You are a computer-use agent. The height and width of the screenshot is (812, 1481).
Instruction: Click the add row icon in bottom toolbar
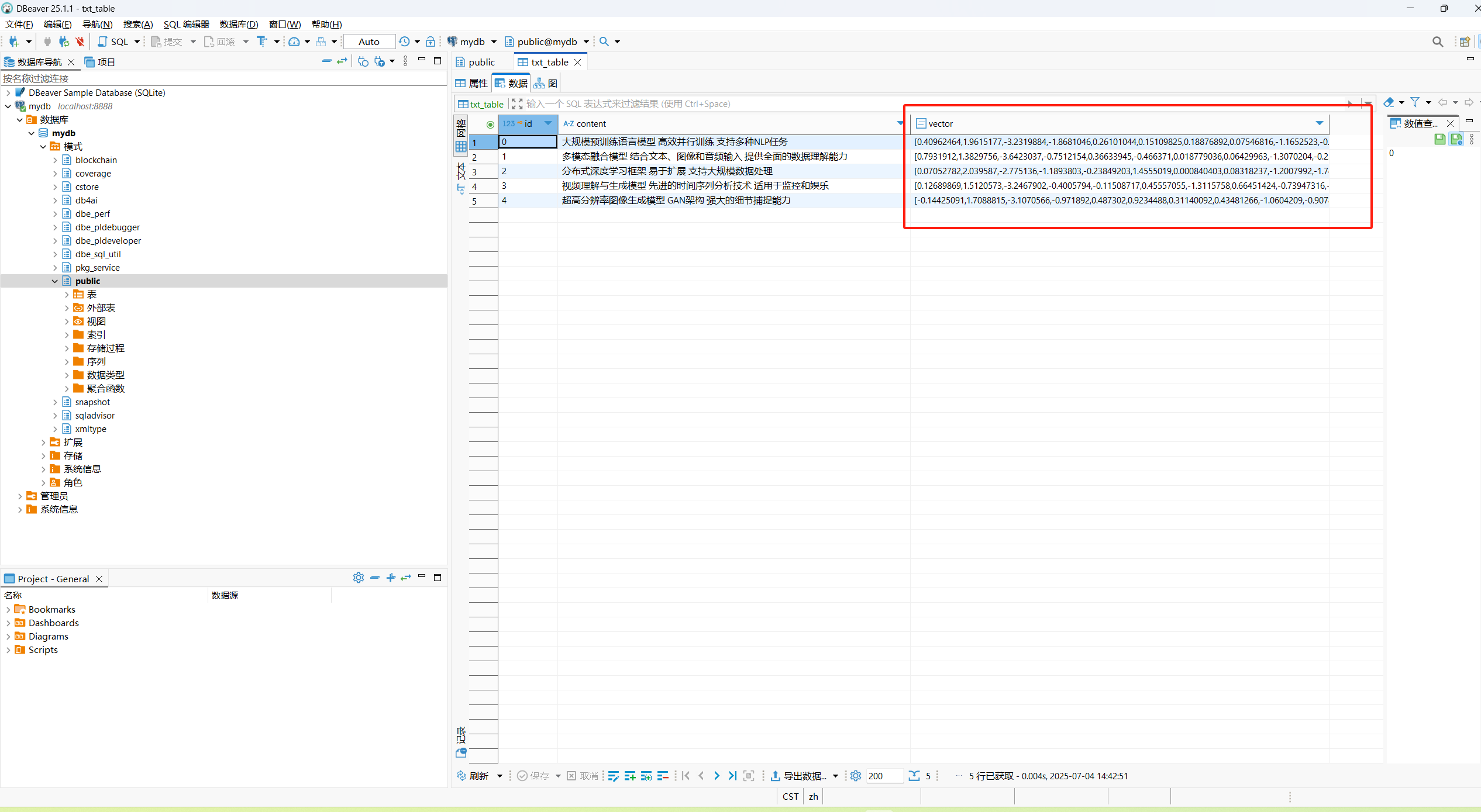630,776
